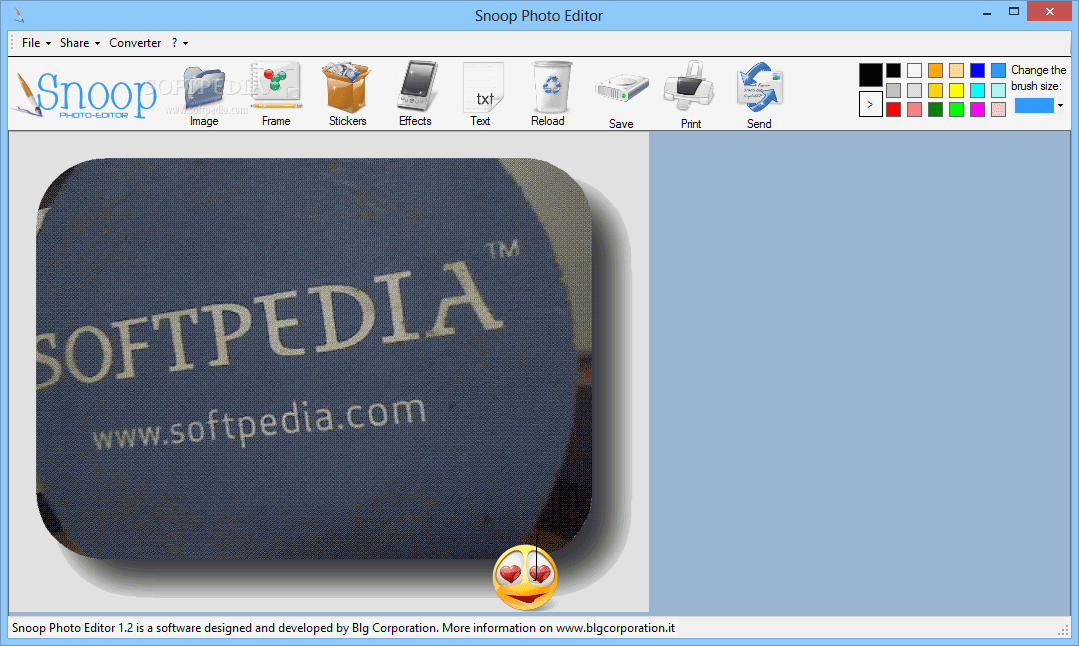Viewport: 1079px width, 646px height.
Task: Select the heart-eyes smiley sticker
Action: [x=525, y=577]
